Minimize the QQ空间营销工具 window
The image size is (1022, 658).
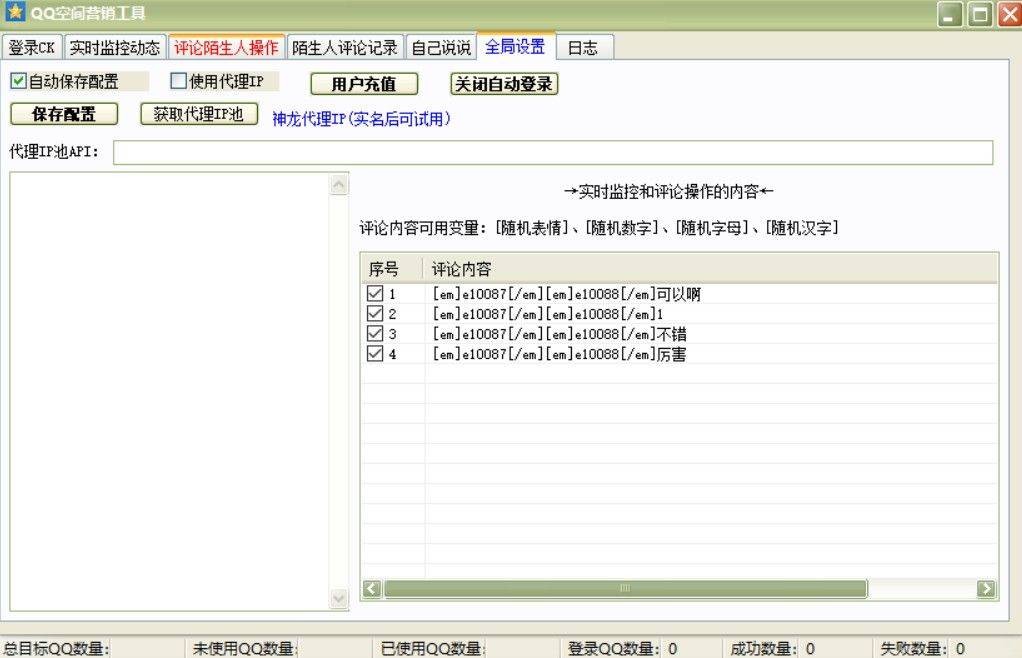(x=950, y=14)
